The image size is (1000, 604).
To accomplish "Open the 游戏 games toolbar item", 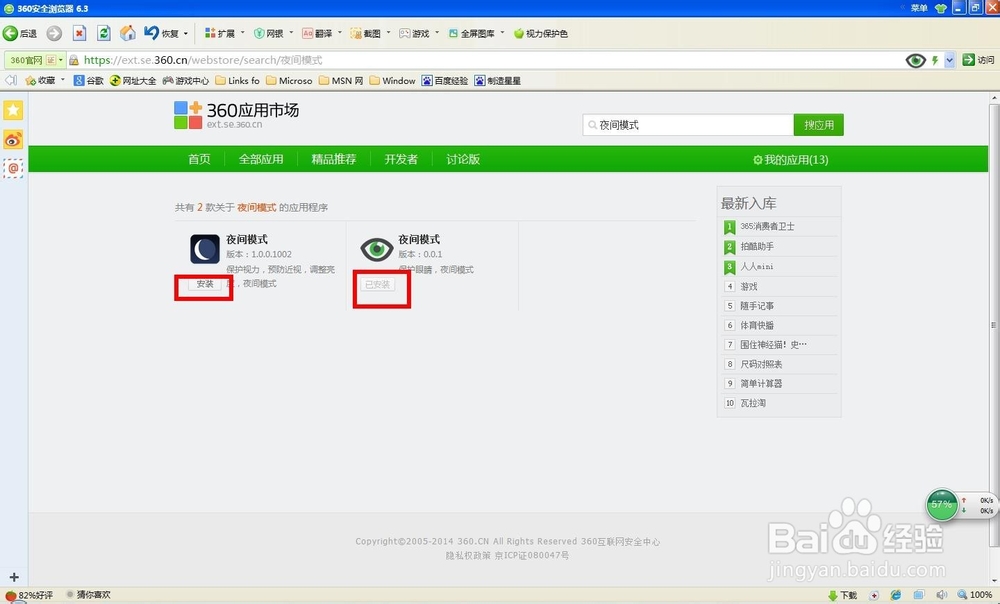I will (x=414, y=33).
